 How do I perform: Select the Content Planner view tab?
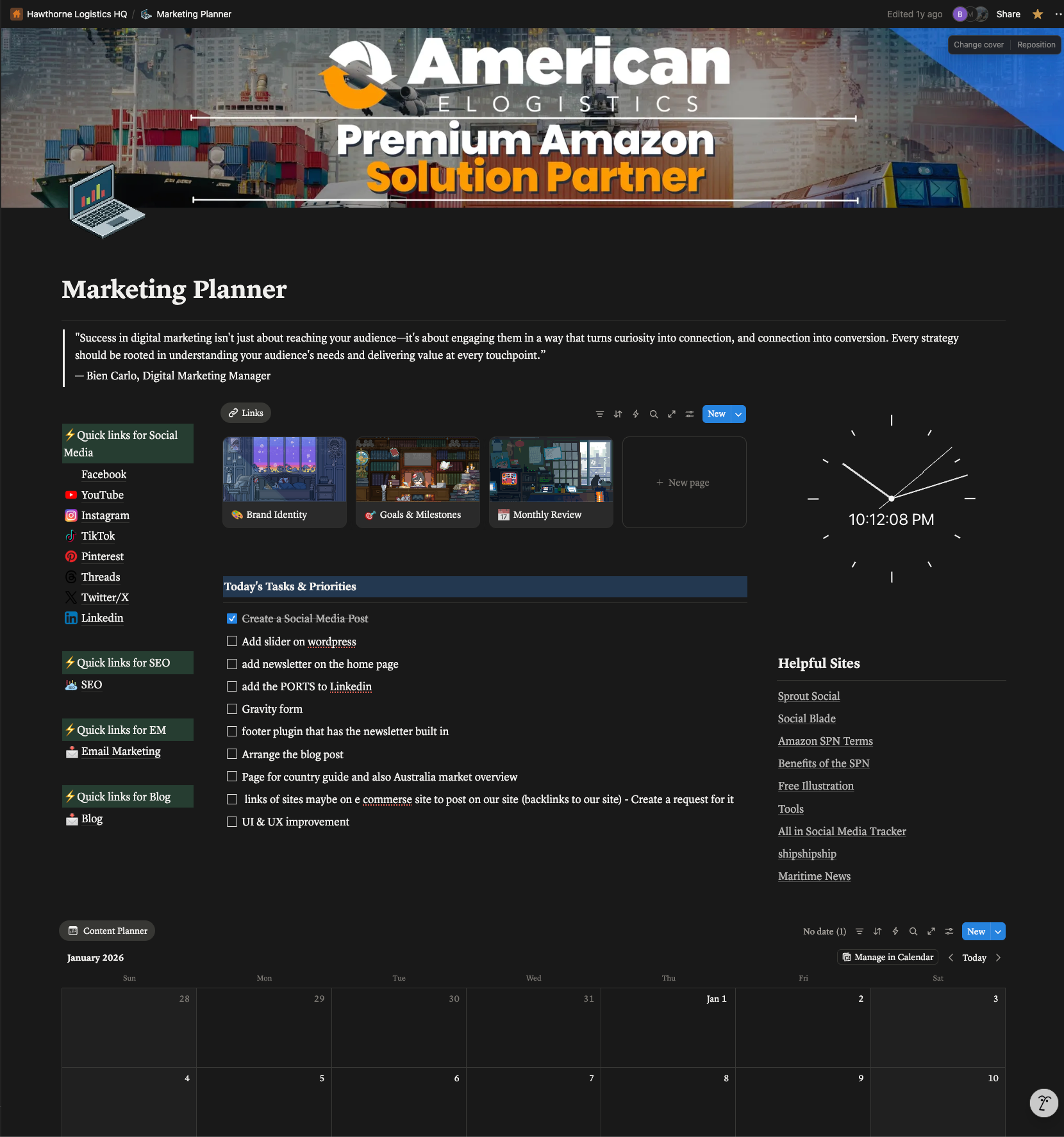pyautogui.click(x=108, y=931)
